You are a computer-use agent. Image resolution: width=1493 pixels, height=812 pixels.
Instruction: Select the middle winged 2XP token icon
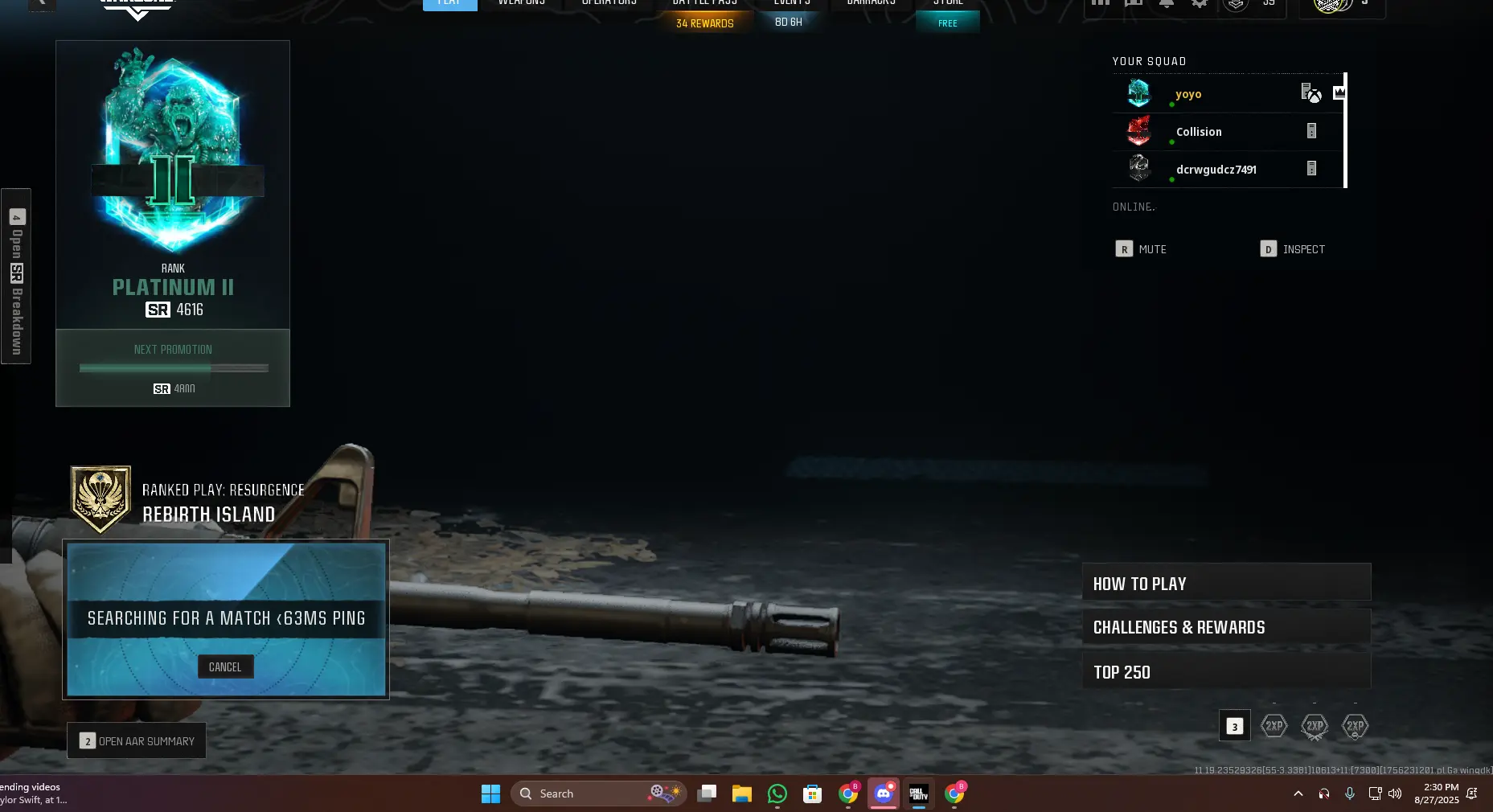click(1315, 726)
